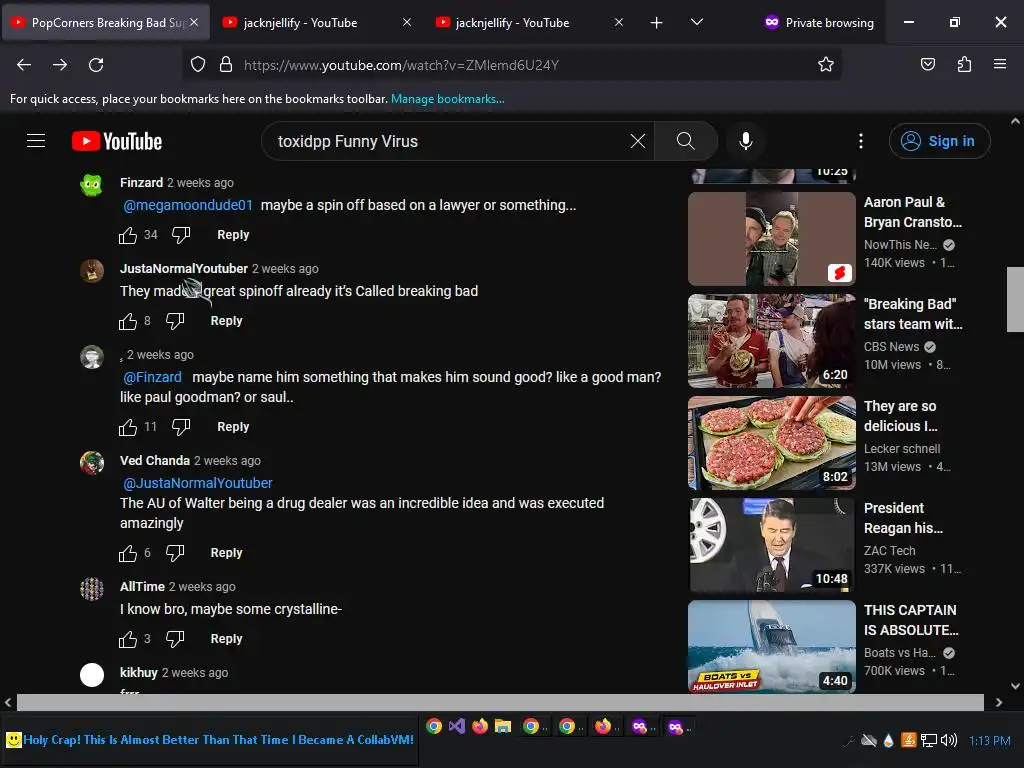Reply to JustaNormalYoutuber's comment
This screenshot has height=768, width=1024.
[x=227, y=321]
